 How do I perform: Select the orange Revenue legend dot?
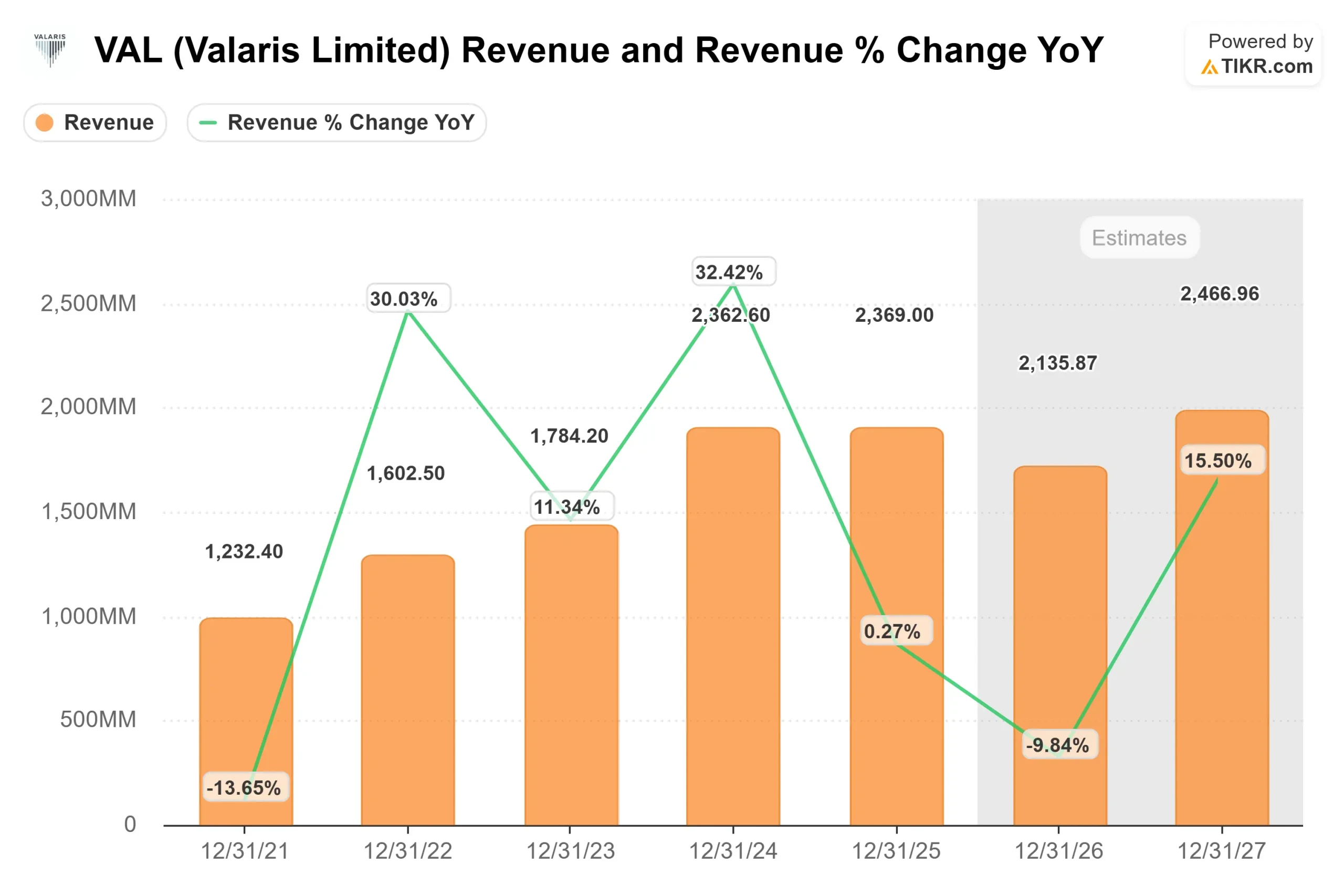click(45, 122)
